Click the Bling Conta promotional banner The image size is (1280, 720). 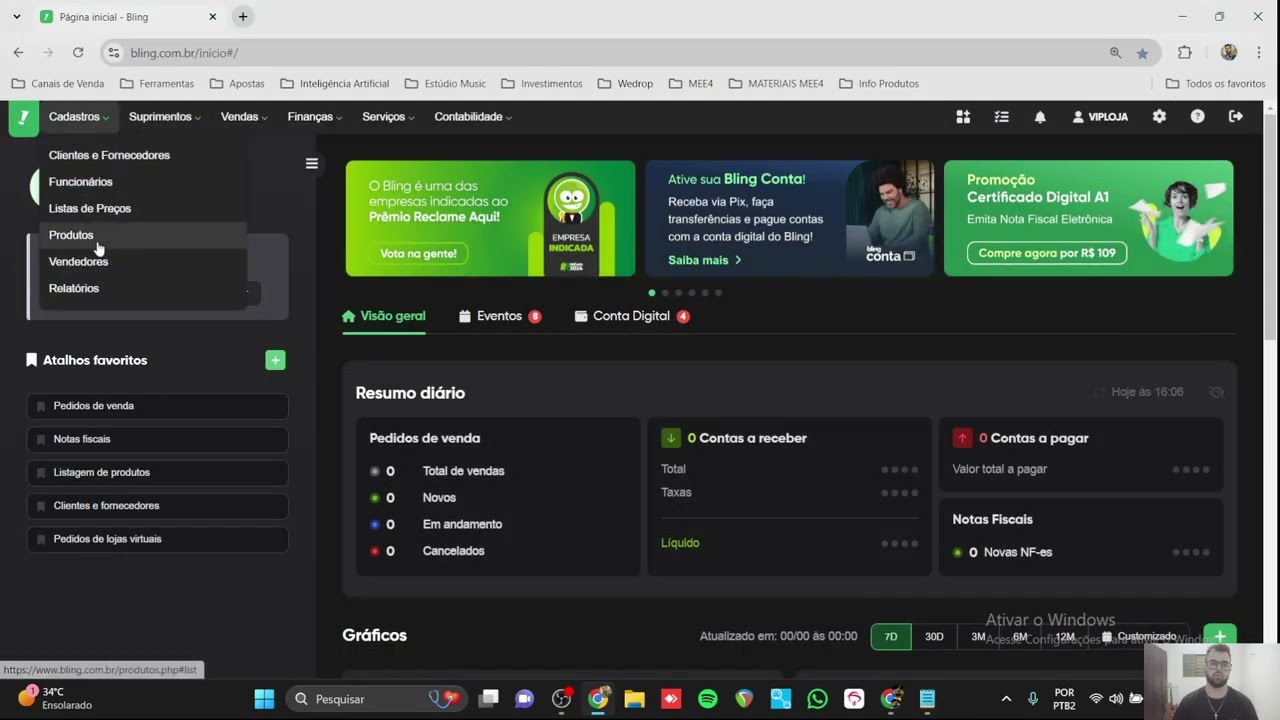pos(789,218)
